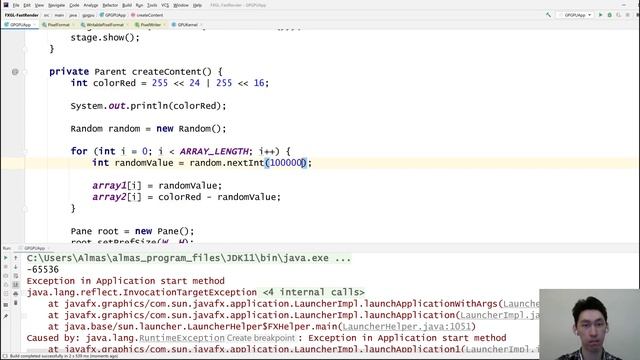Click the ARRAY_LENGTH constant in for loop
The height and width of the screenshot is (360, 640).
pyautogui.click(x=214, y=151)
